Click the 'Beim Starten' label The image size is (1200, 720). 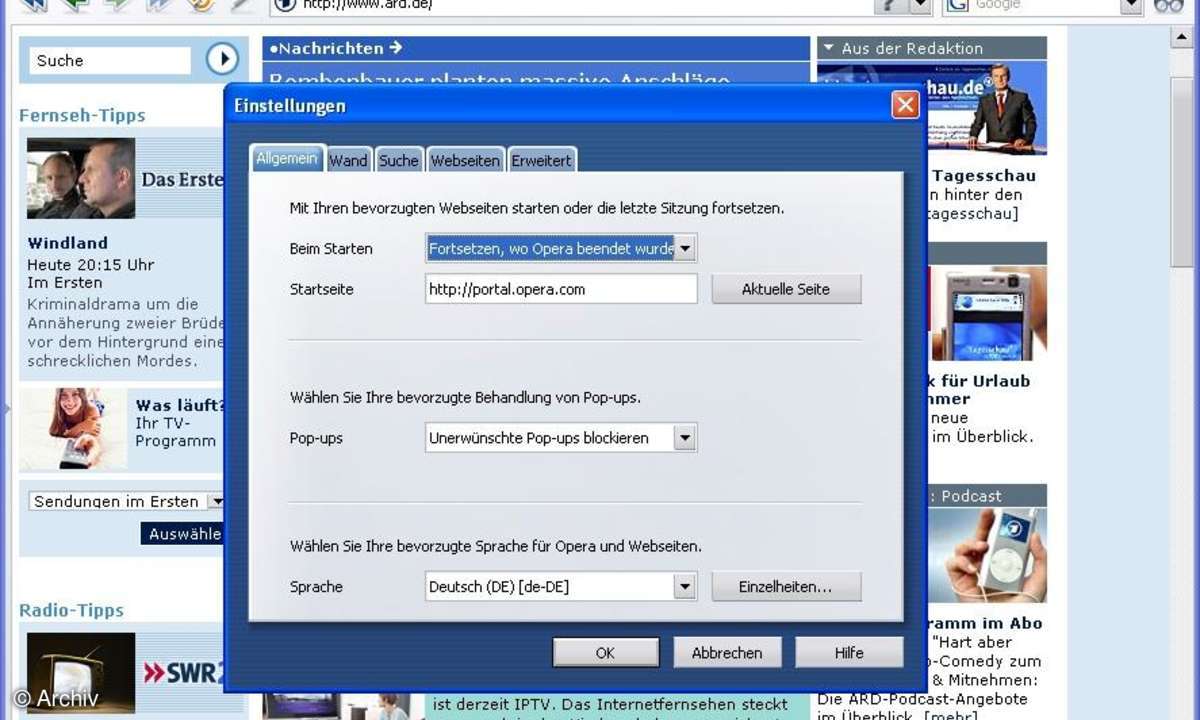331,249
